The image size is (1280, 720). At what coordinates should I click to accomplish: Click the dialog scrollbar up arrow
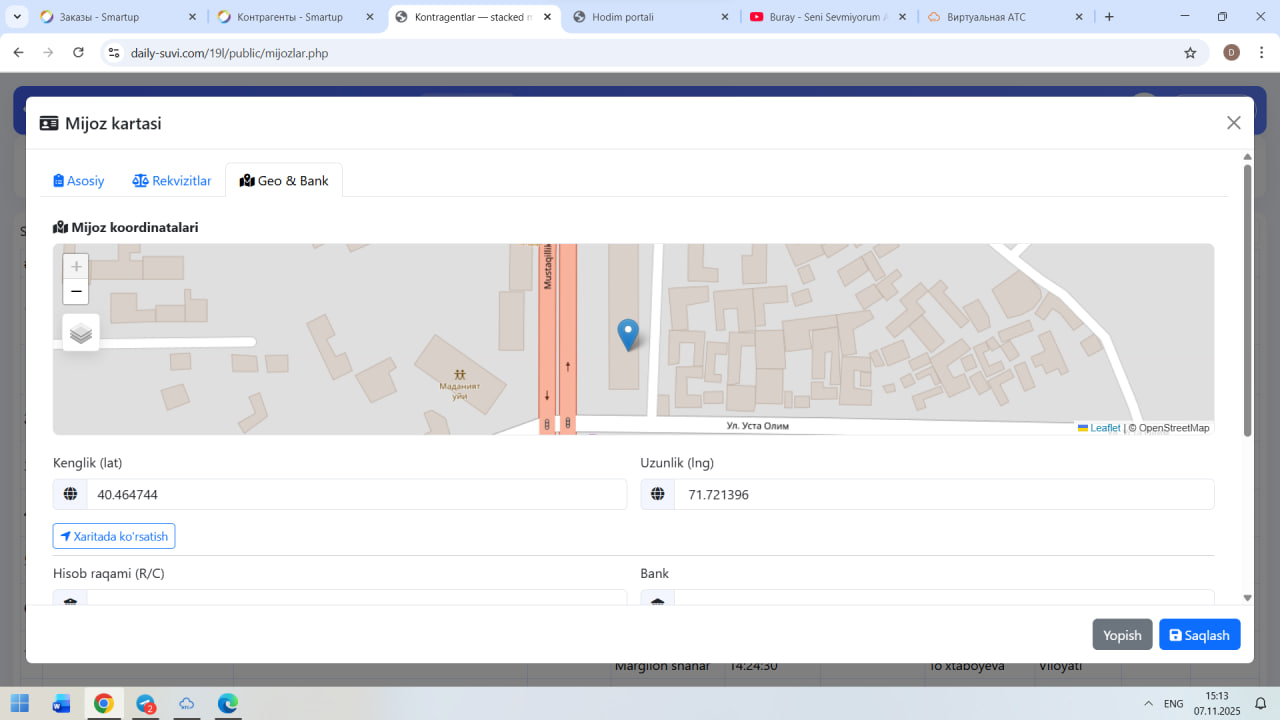coord(1247,157)
